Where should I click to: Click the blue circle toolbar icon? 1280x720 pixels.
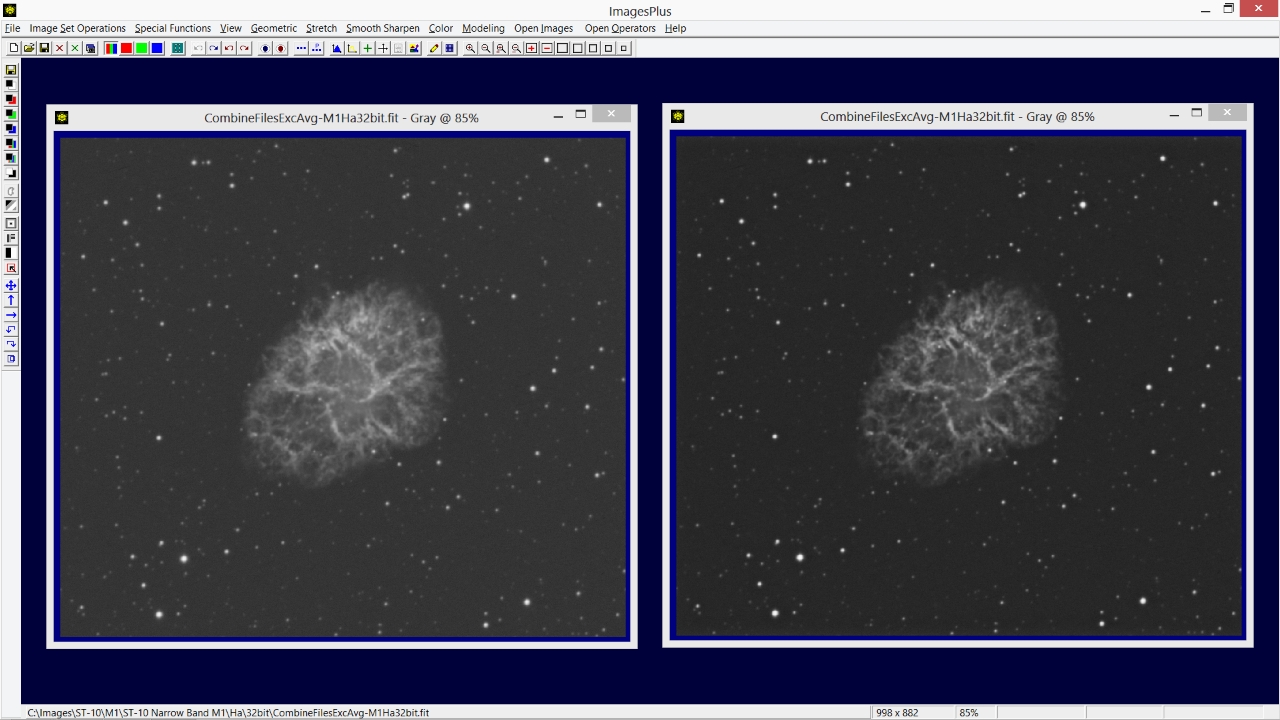point(265,48)
